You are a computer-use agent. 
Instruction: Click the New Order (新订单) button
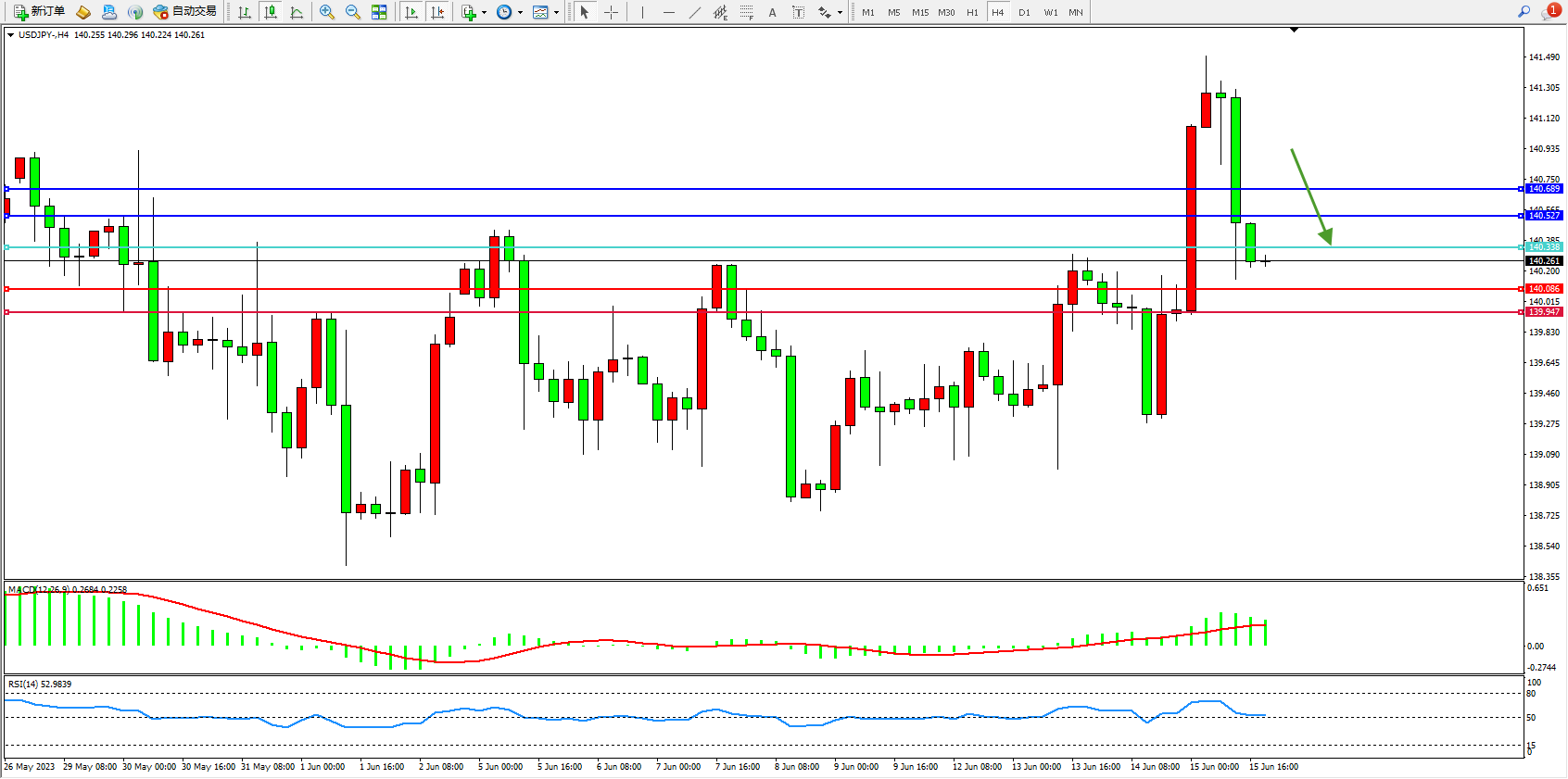coord(39,12)
